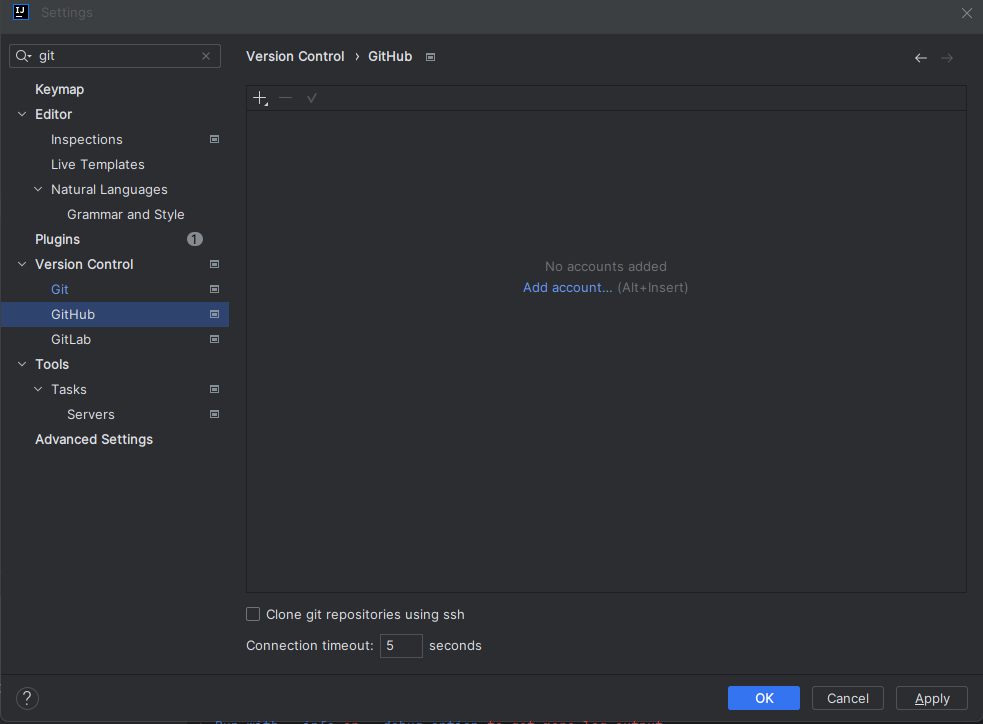This screenshot has width=983, height=724.
Task: Focus the Connection timeout field
Action: point(401,646)
